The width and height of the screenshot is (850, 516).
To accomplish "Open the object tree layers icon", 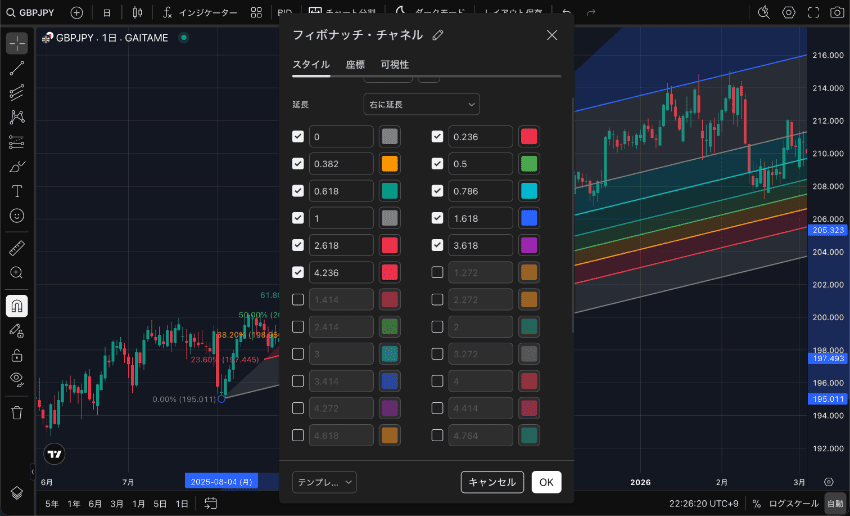I will [17, 493].
